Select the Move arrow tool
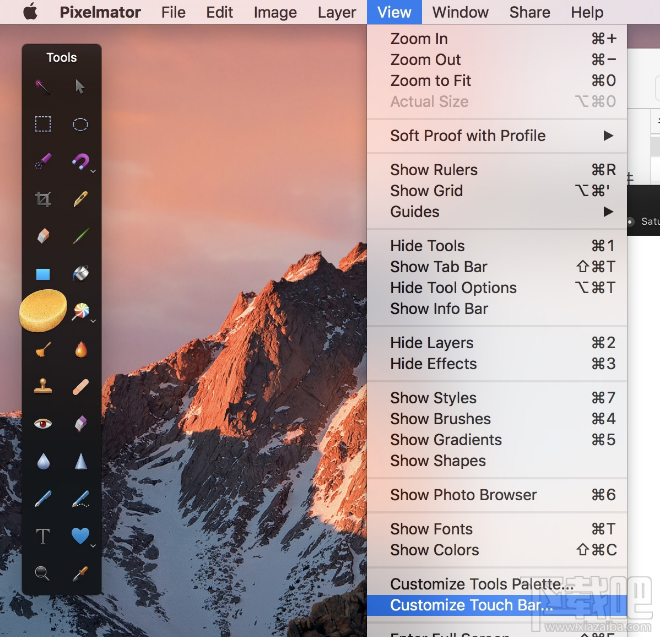Viewport: 660px width, 637px height. pyautogui.click(x=80, y=87)
